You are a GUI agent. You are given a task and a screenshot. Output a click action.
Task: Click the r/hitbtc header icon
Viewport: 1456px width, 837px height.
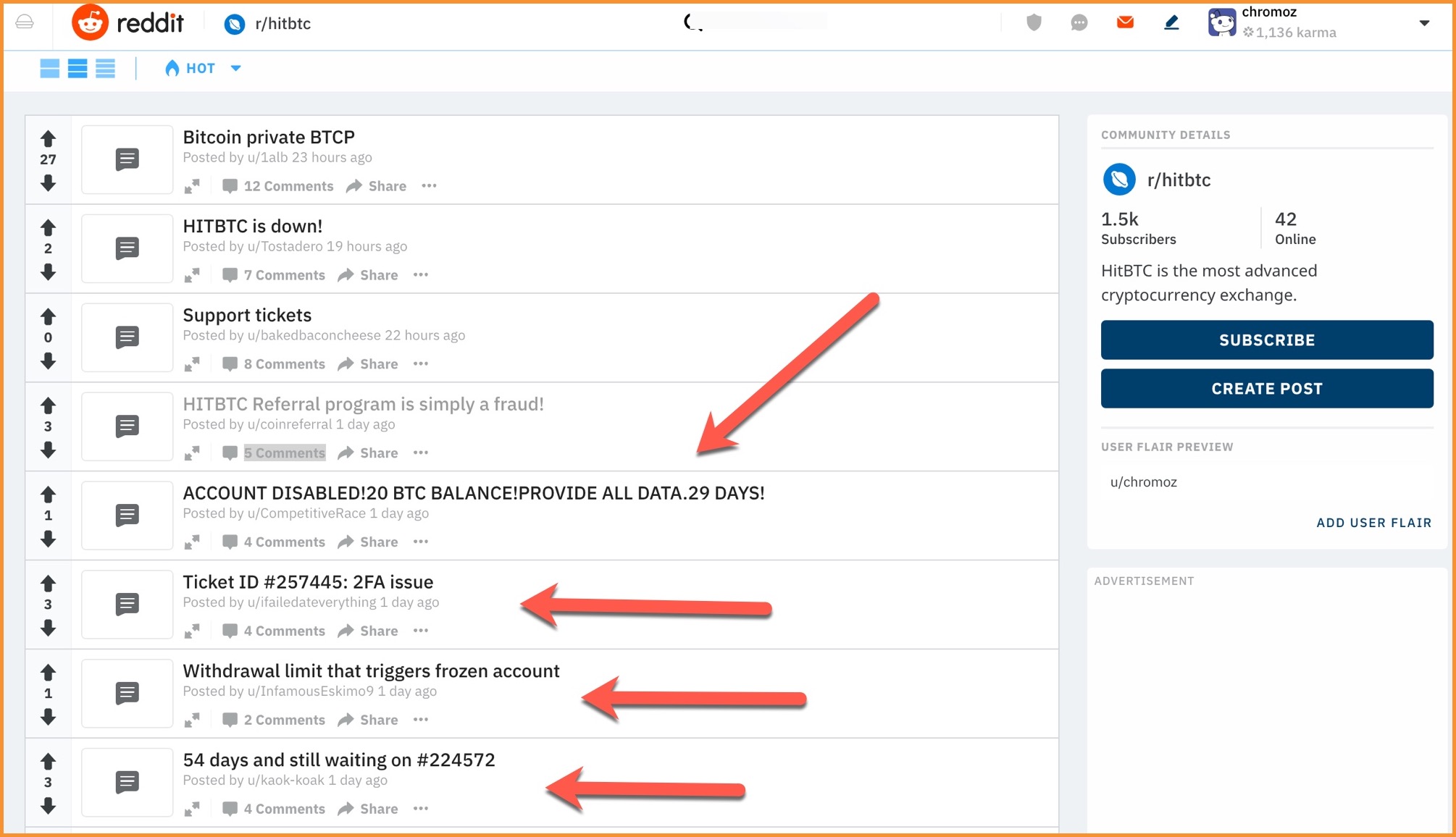pos(234,24)
